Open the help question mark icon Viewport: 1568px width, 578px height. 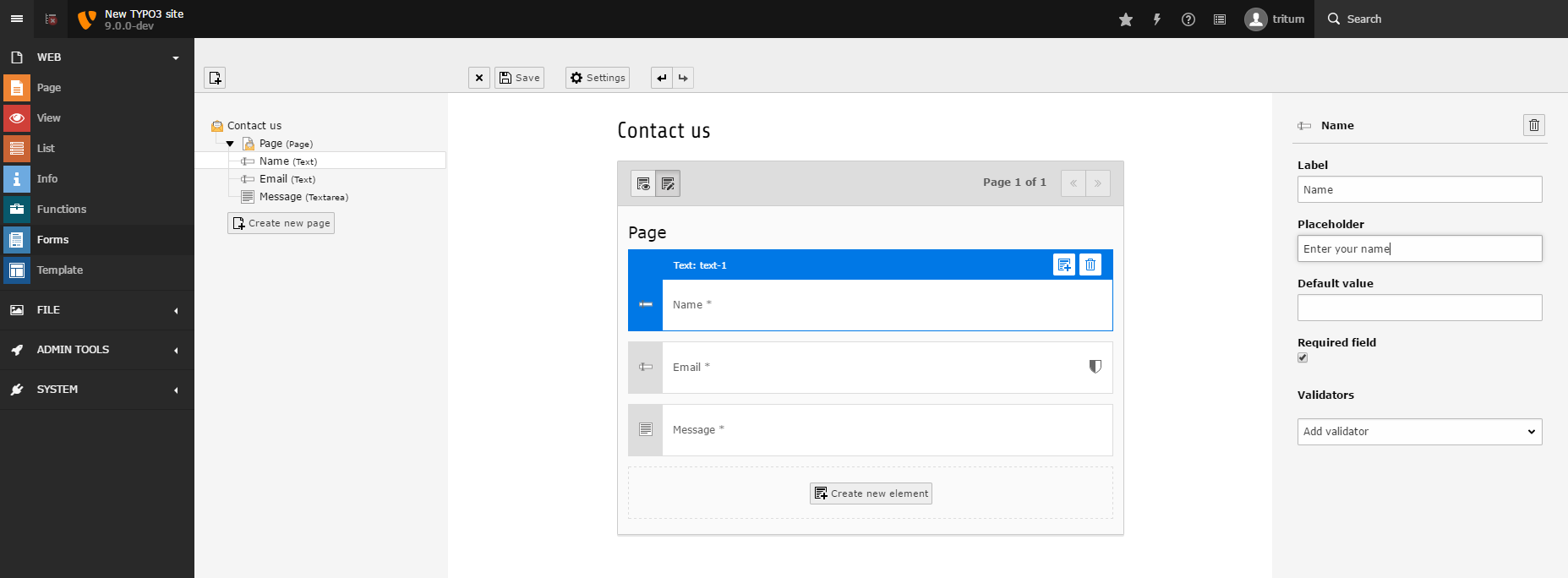tap(1188, 19)
